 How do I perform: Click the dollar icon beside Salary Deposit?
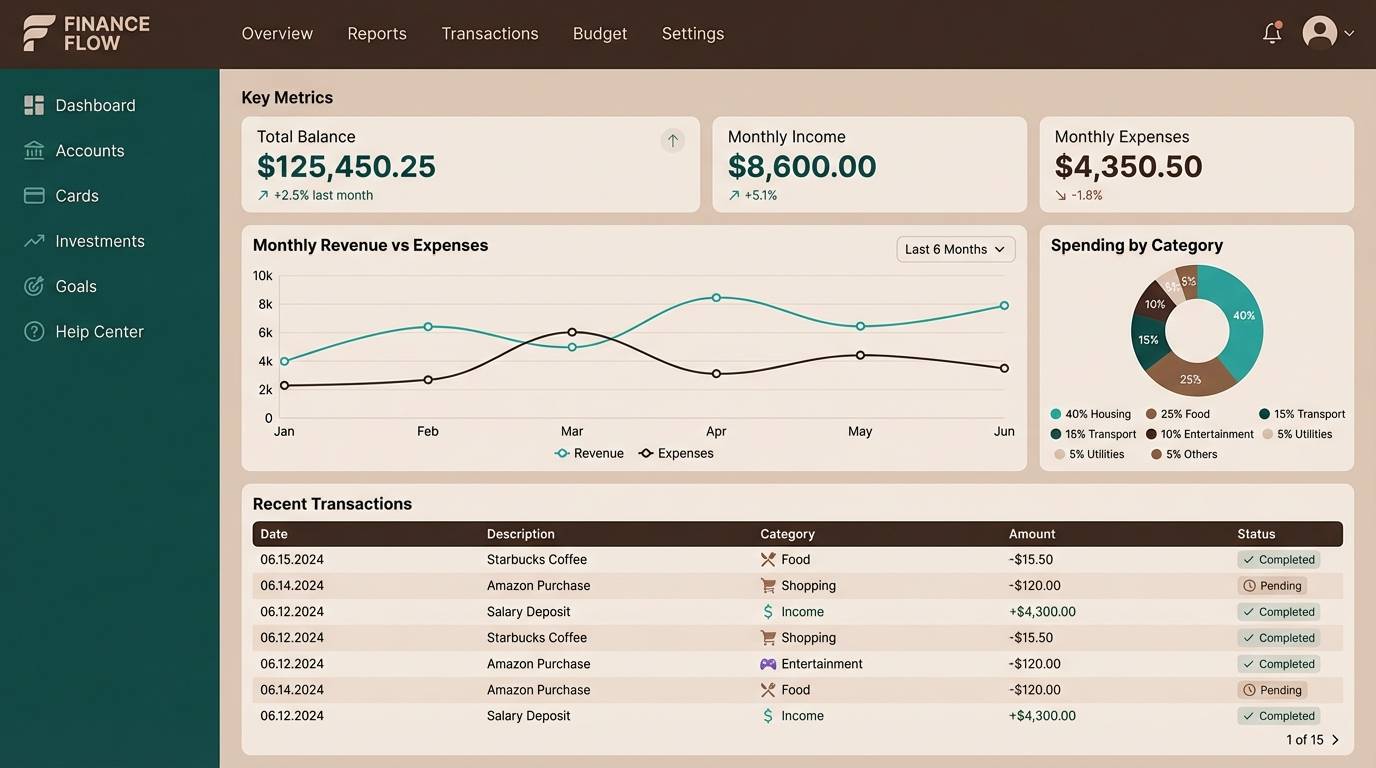click(x=767, y=611)
